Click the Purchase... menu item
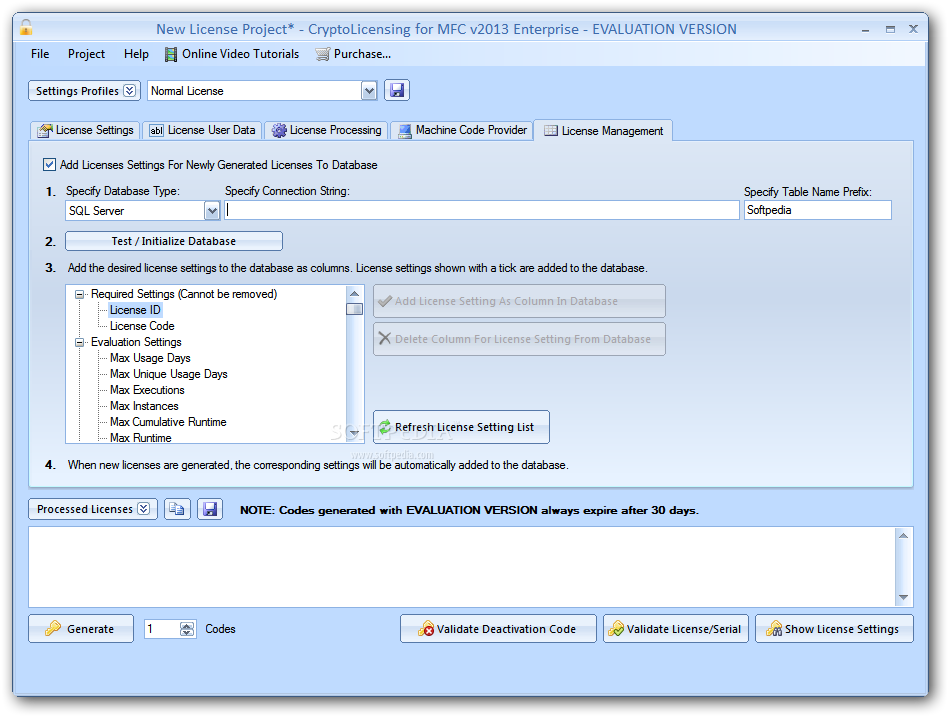 pyautogui.click(x=353, y=54)
